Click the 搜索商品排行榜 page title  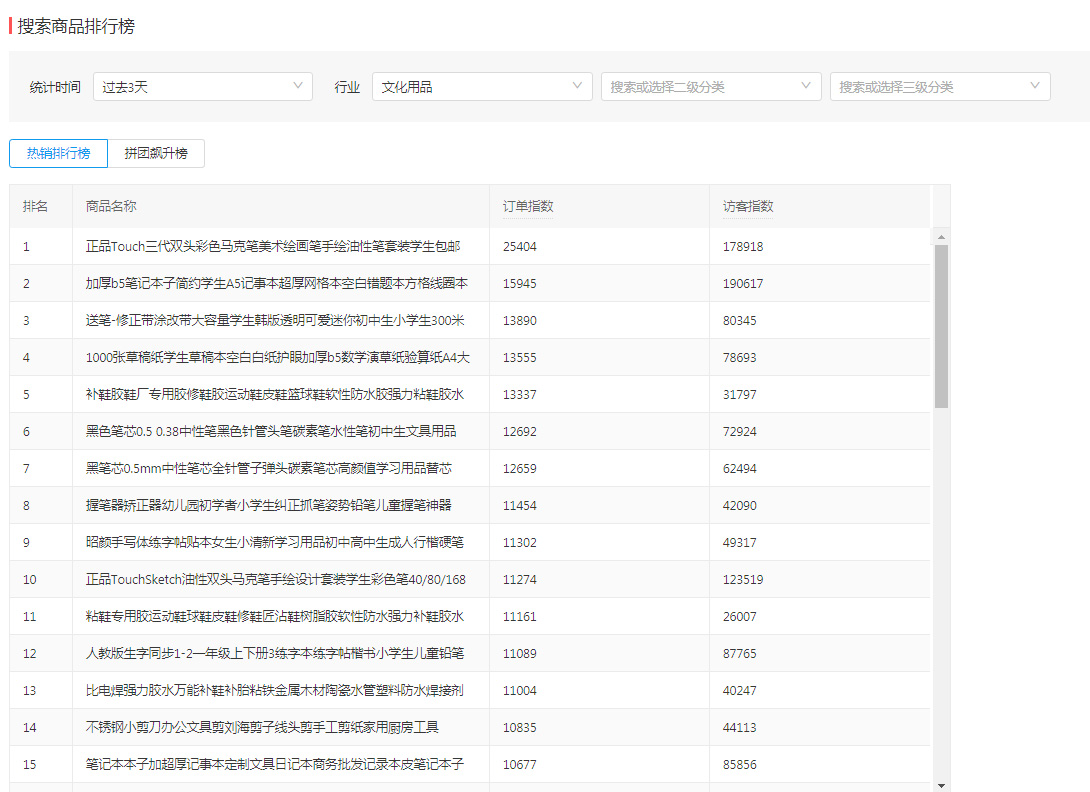click(70, 27)
